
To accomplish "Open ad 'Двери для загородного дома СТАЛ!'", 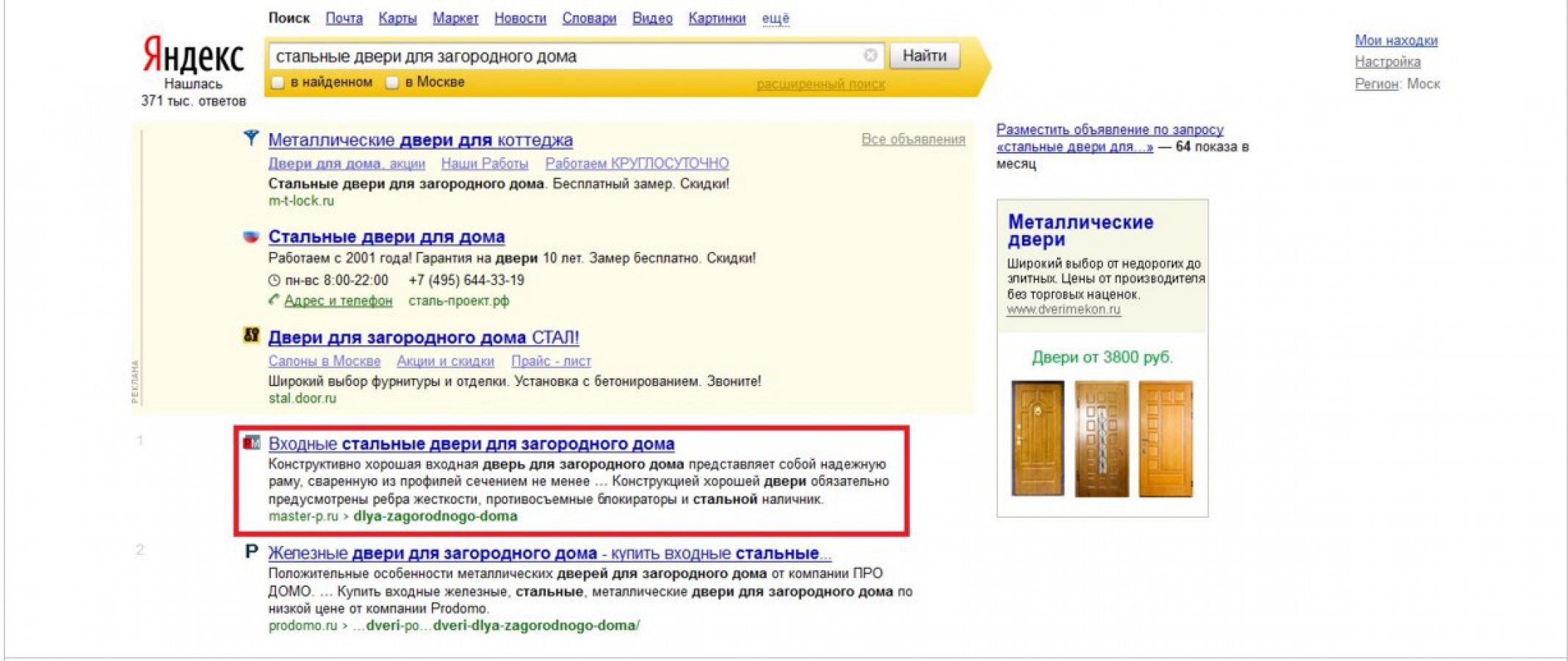I will pos(424,337).
